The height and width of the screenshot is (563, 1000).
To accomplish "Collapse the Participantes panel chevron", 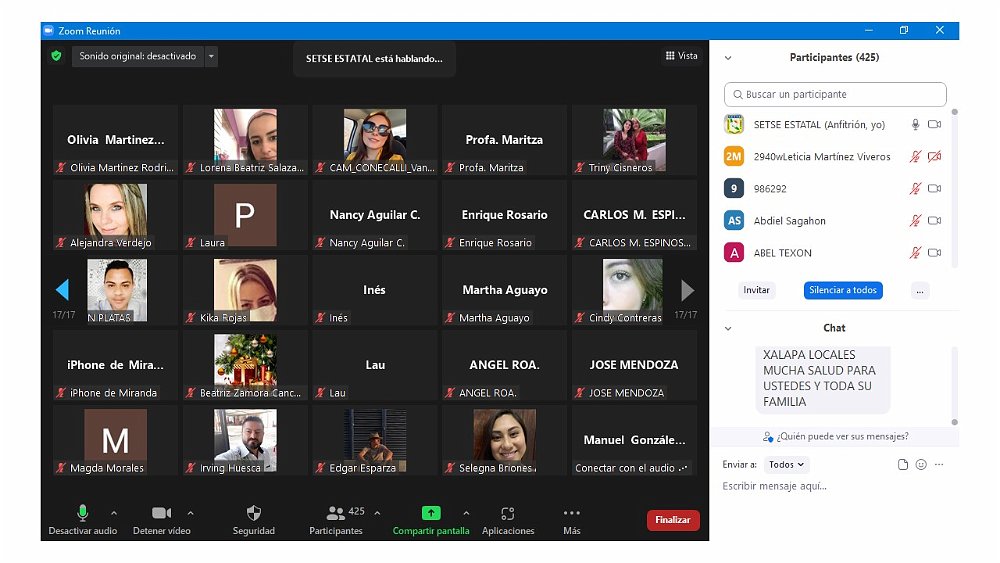I will [728, 58].
